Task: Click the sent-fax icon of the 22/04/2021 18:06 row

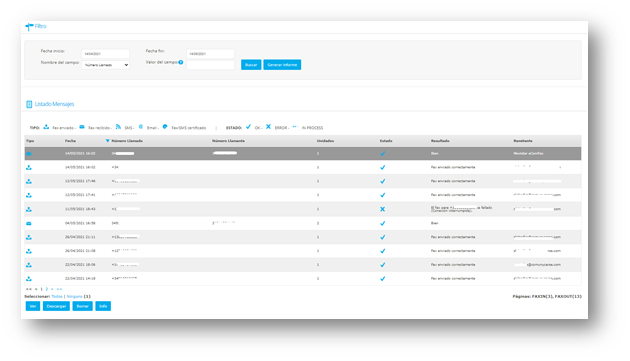Action: tap(29, 265)
